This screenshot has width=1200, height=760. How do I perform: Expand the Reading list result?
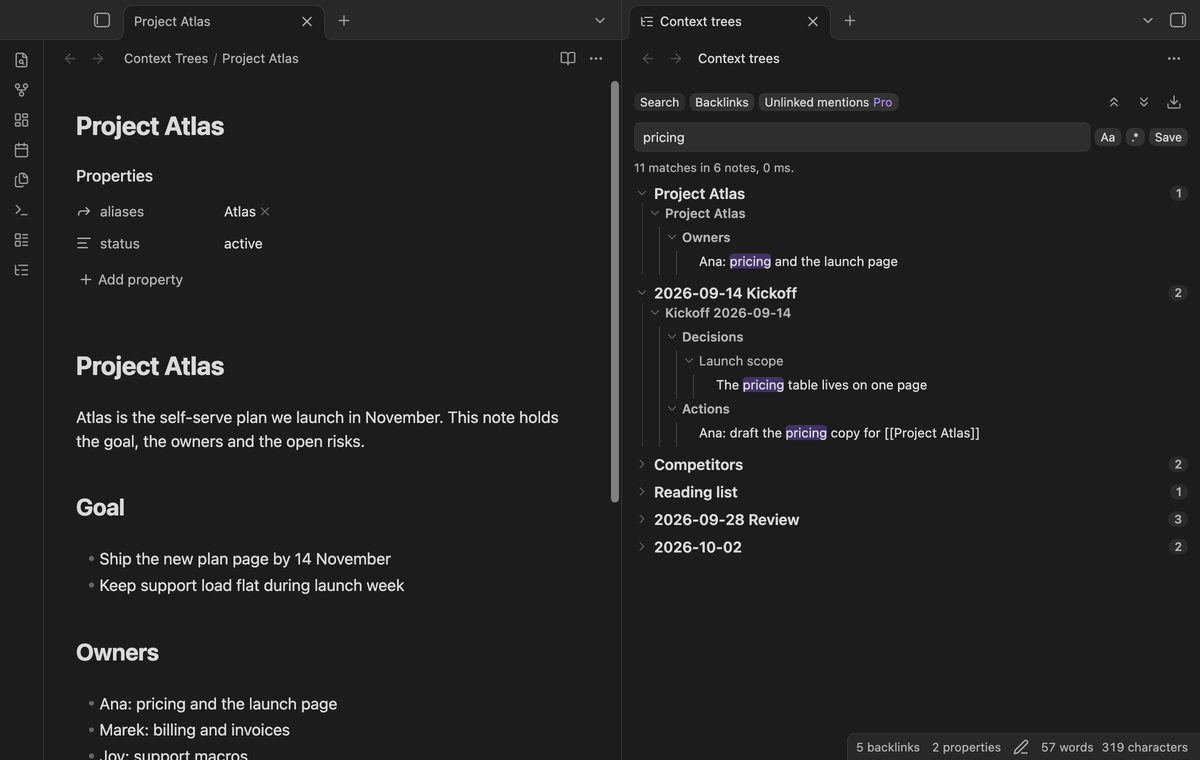(x=642, y=492)
